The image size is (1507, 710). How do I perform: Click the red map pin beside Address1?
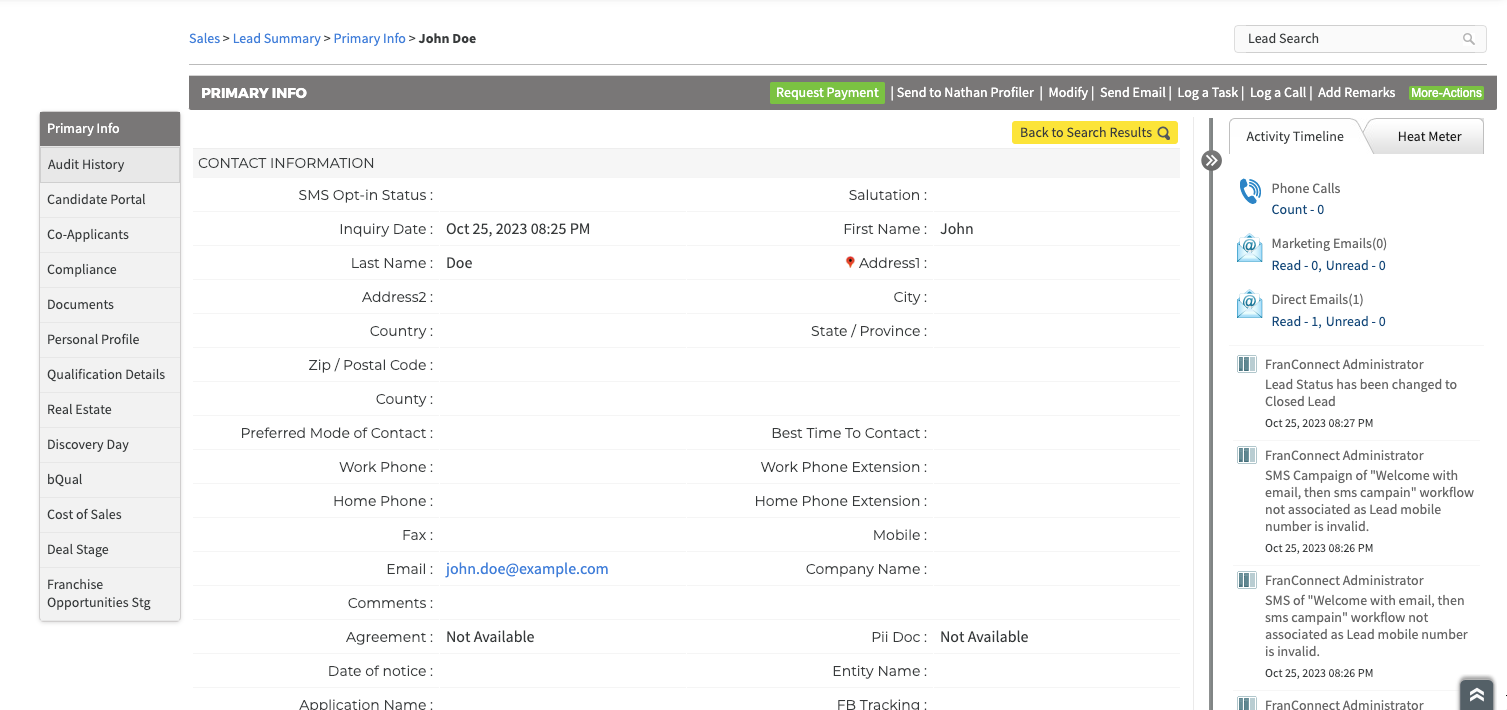850,262
